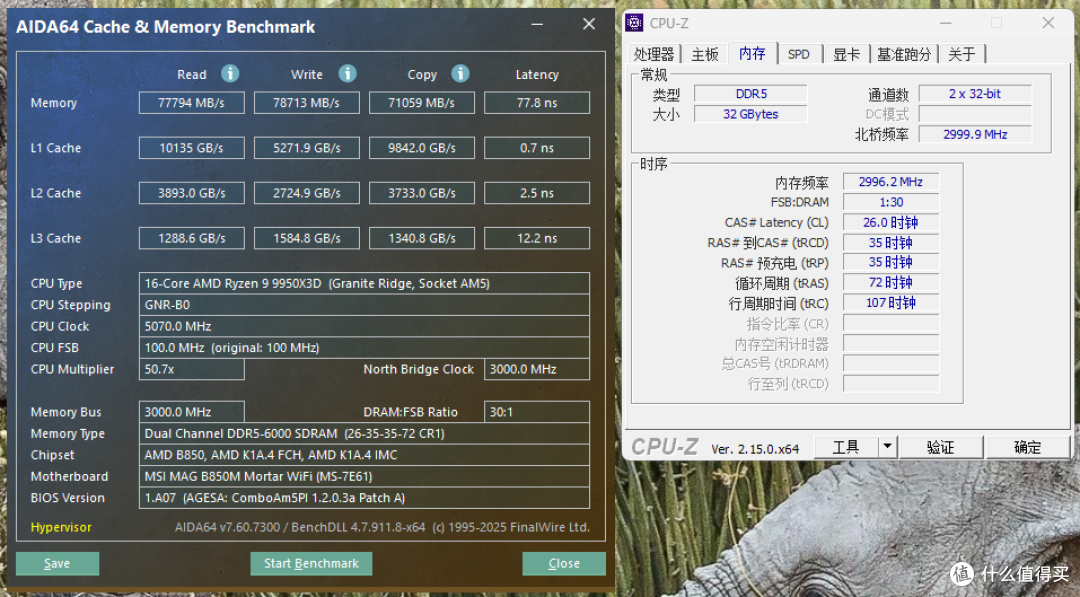Click the Memory Latency value 77.8 ns
1080x597 pixels.
[x=537, y=103]
